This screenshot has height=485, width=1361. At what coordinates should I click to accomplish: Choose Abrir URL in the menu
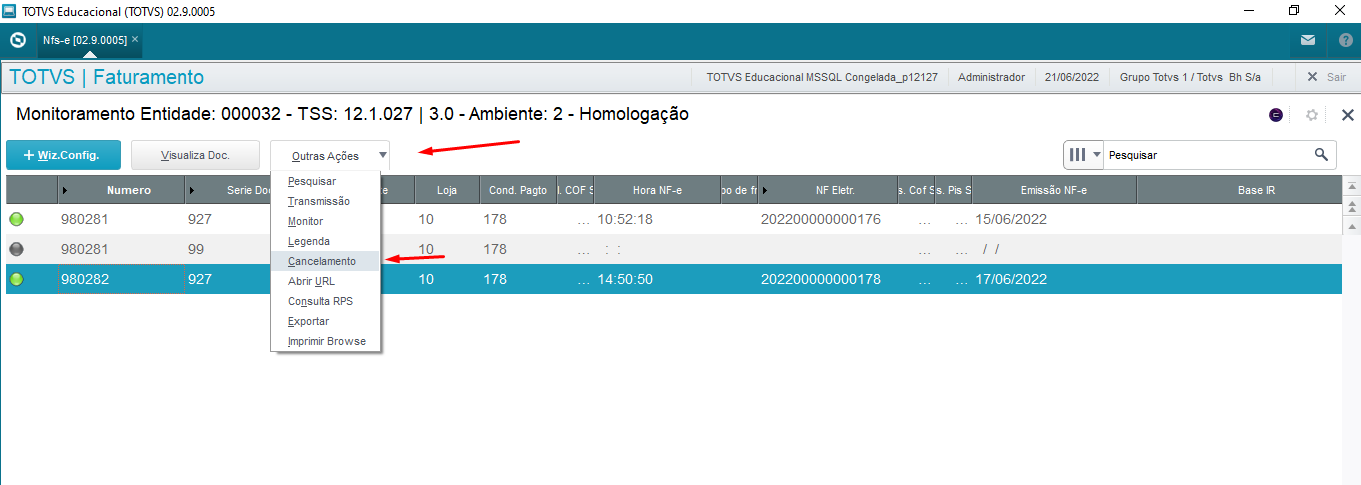pyautogui.click(x=325, y=281)
